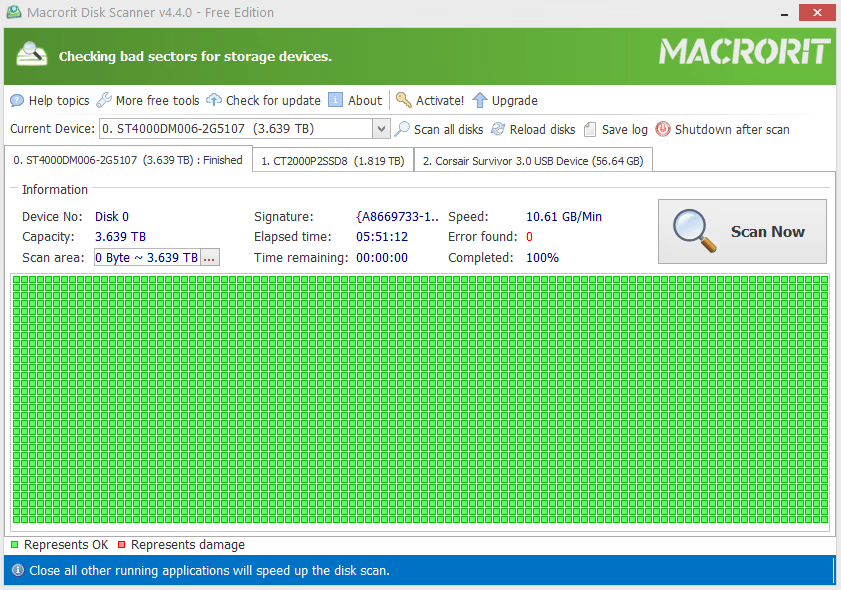Click the Save log icon
The height and width of the screenshot is (590, 841).
coord(591,129)
